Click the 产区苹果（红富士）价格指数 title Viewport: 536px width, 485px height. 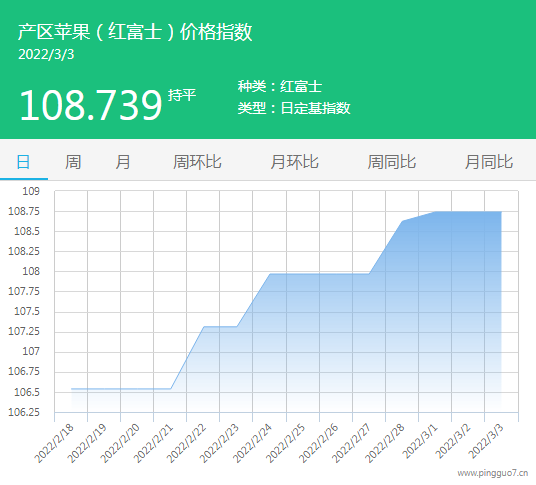[135, 32]
